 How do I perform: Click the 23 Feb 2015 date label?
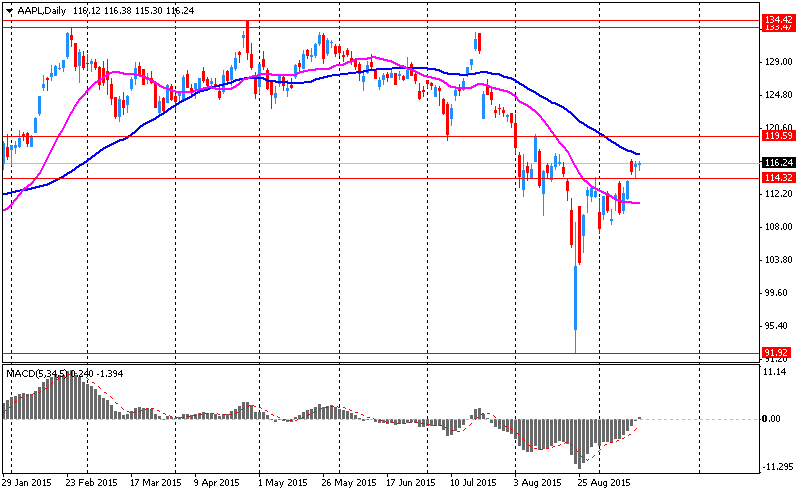click(92, 482)
